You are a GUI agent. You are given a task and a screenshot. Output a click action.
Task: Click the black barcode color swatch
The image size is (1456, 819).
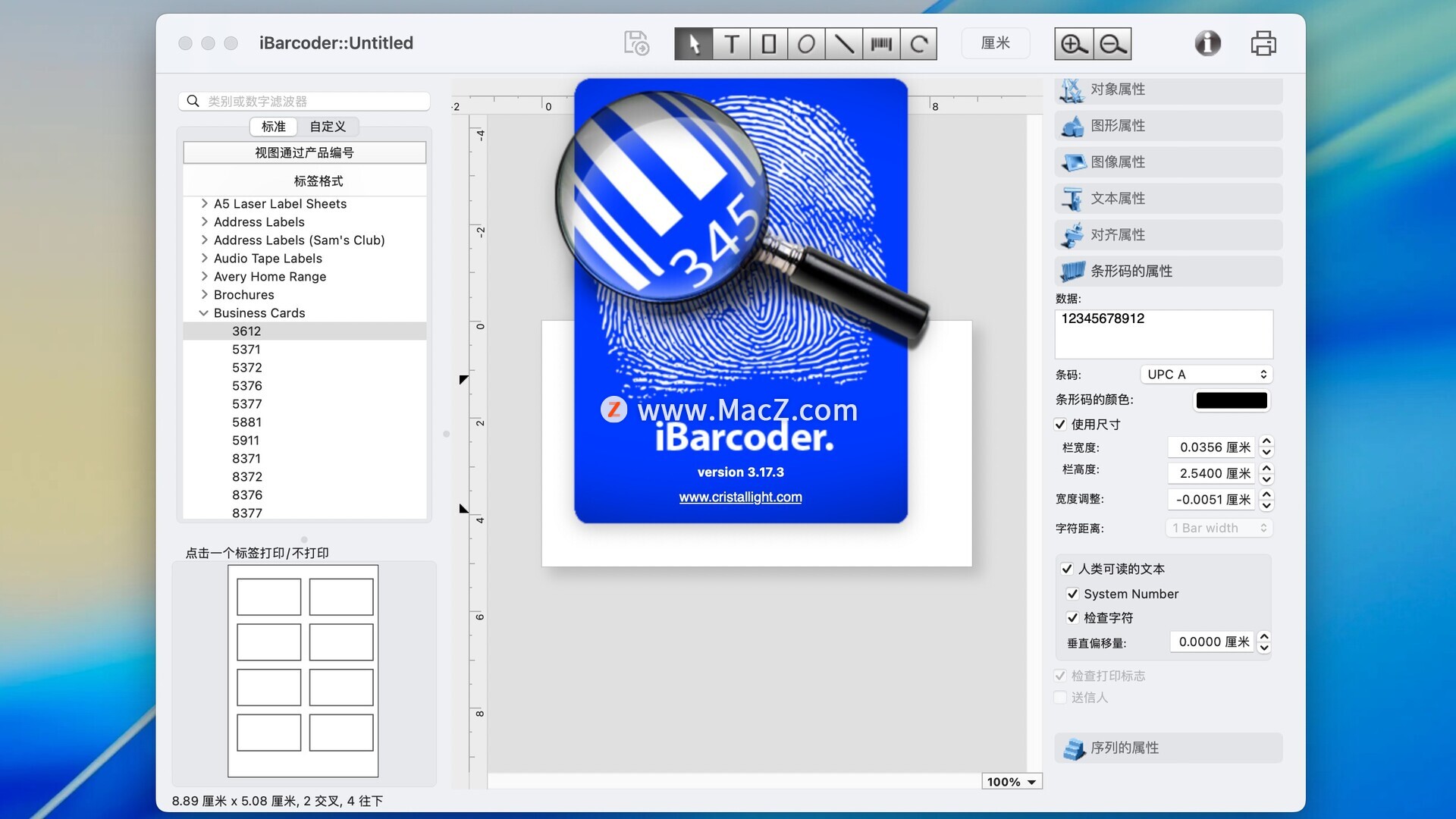tap(1231, 400)
